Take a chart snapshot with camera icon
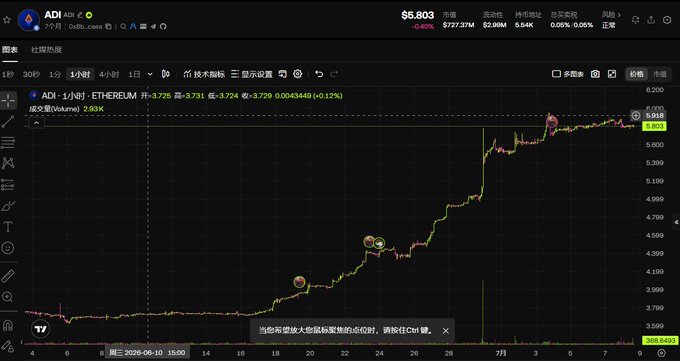The width and height of the screenshot is (680, 361). (x=595, y=74)
